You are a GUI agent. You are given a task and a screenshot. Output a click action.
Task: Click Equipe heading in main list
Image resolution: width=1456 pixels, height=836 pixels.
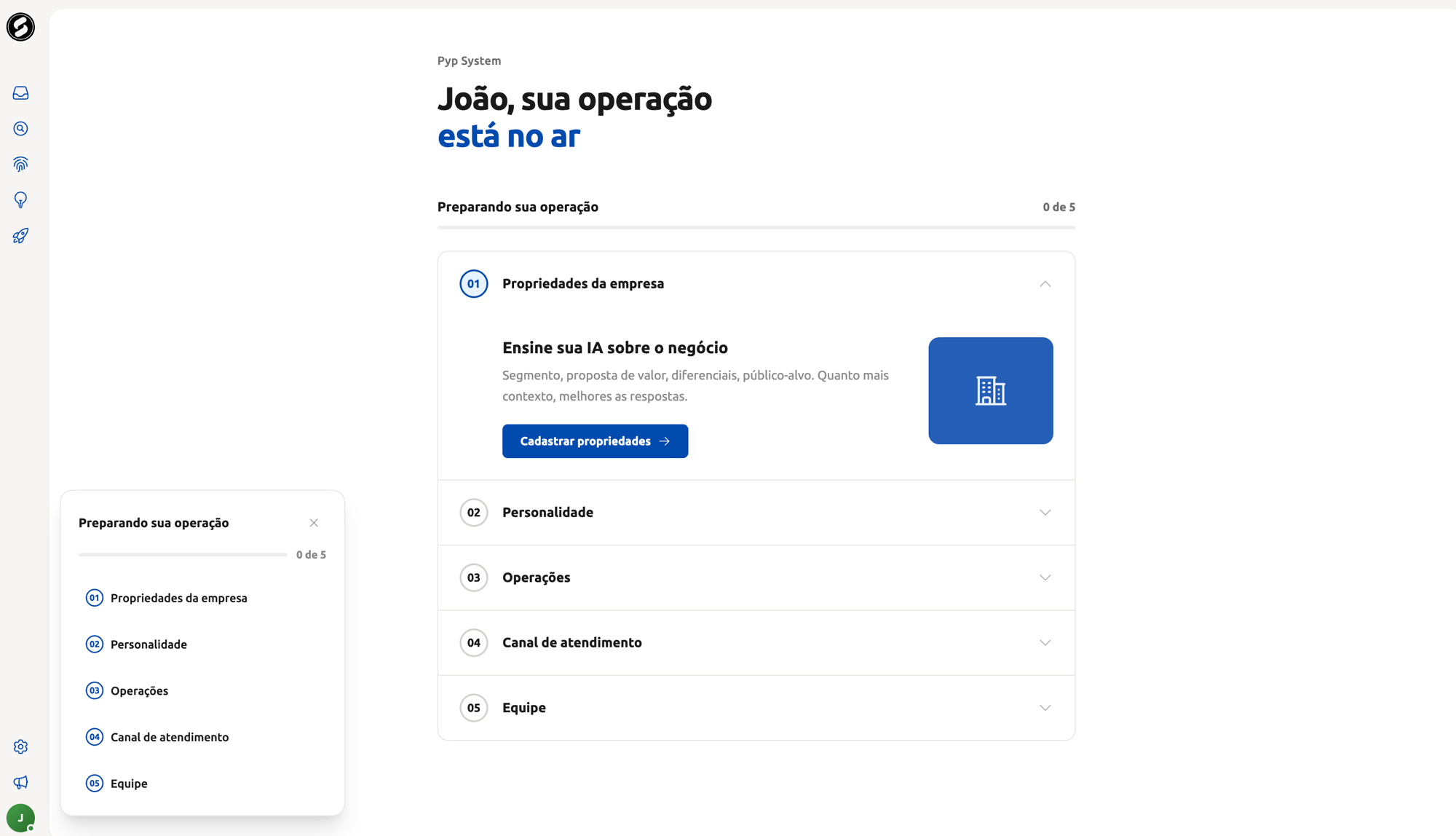pyautogui.click(x=523, y=708)
